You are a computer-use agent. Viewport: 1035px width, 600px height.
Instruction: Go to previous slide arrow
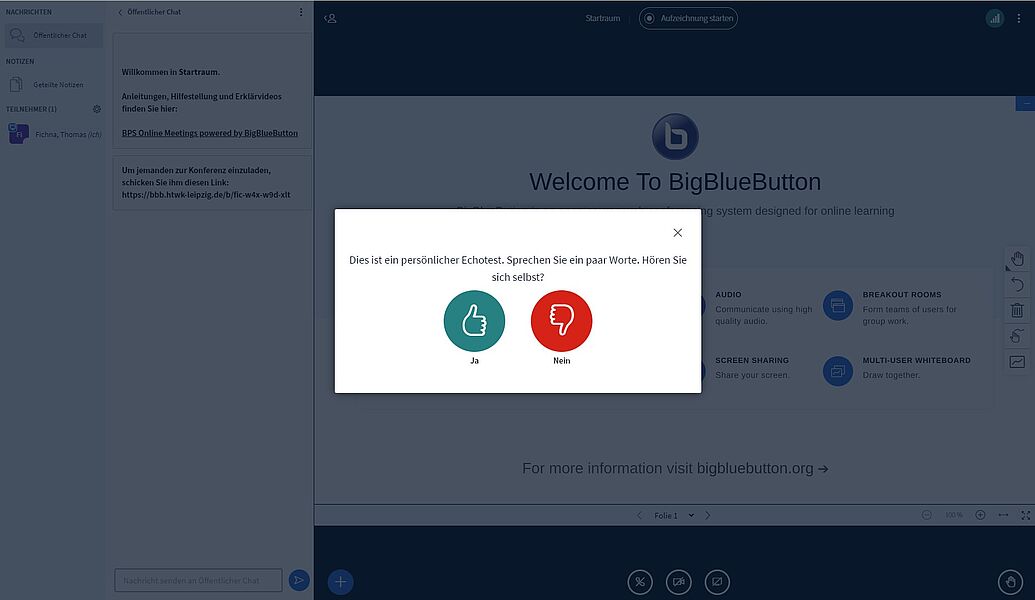[x=639, y=516]
